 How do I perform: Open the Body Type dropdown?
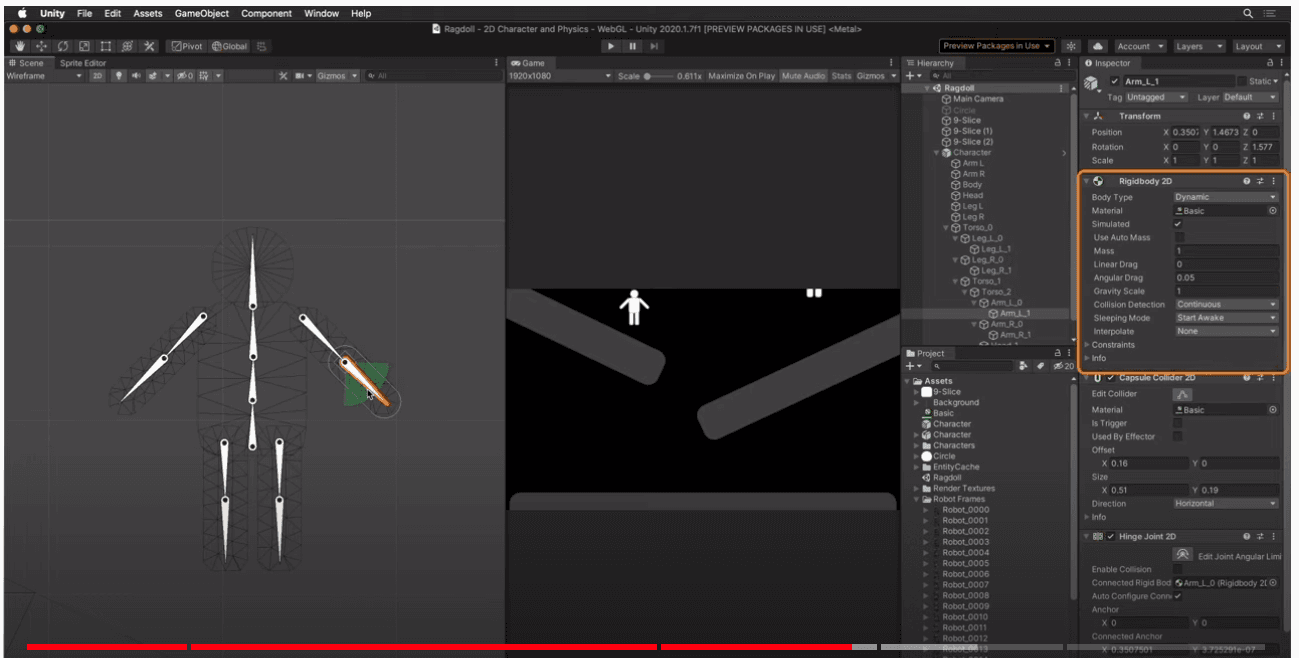(1226, 197)
